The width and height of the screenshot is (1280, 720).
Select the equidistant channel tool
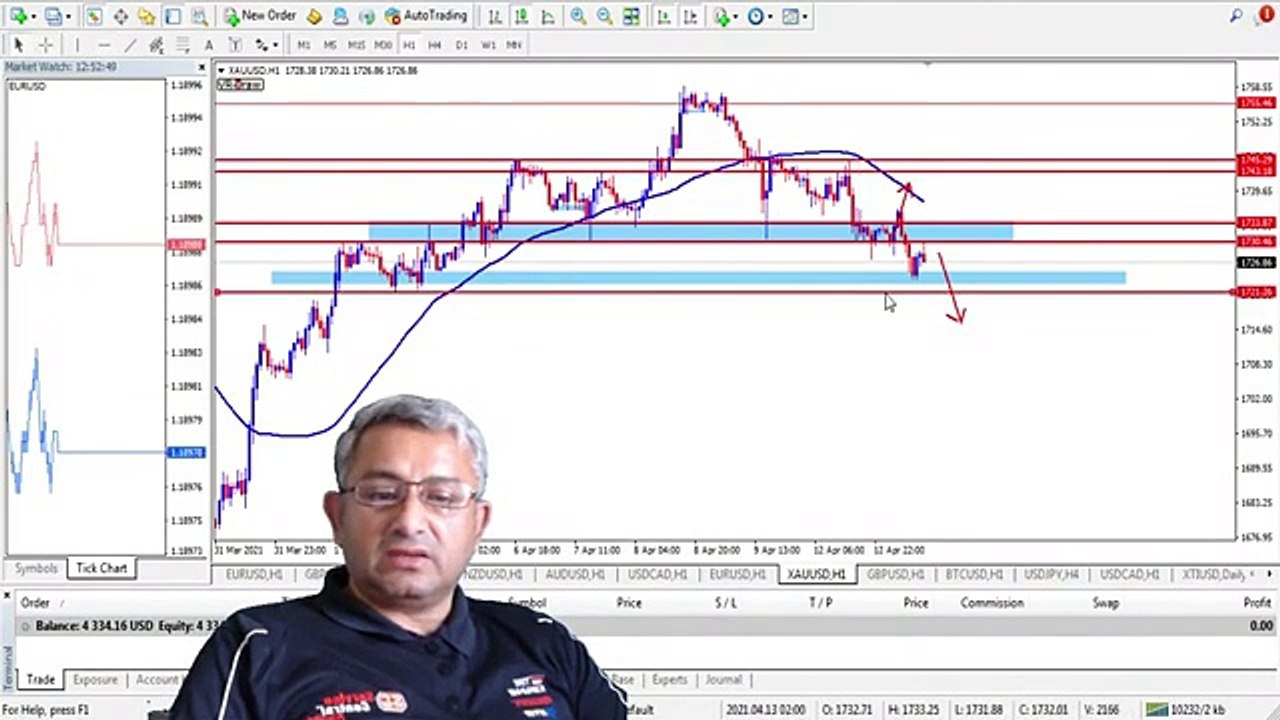click(156, 45)
